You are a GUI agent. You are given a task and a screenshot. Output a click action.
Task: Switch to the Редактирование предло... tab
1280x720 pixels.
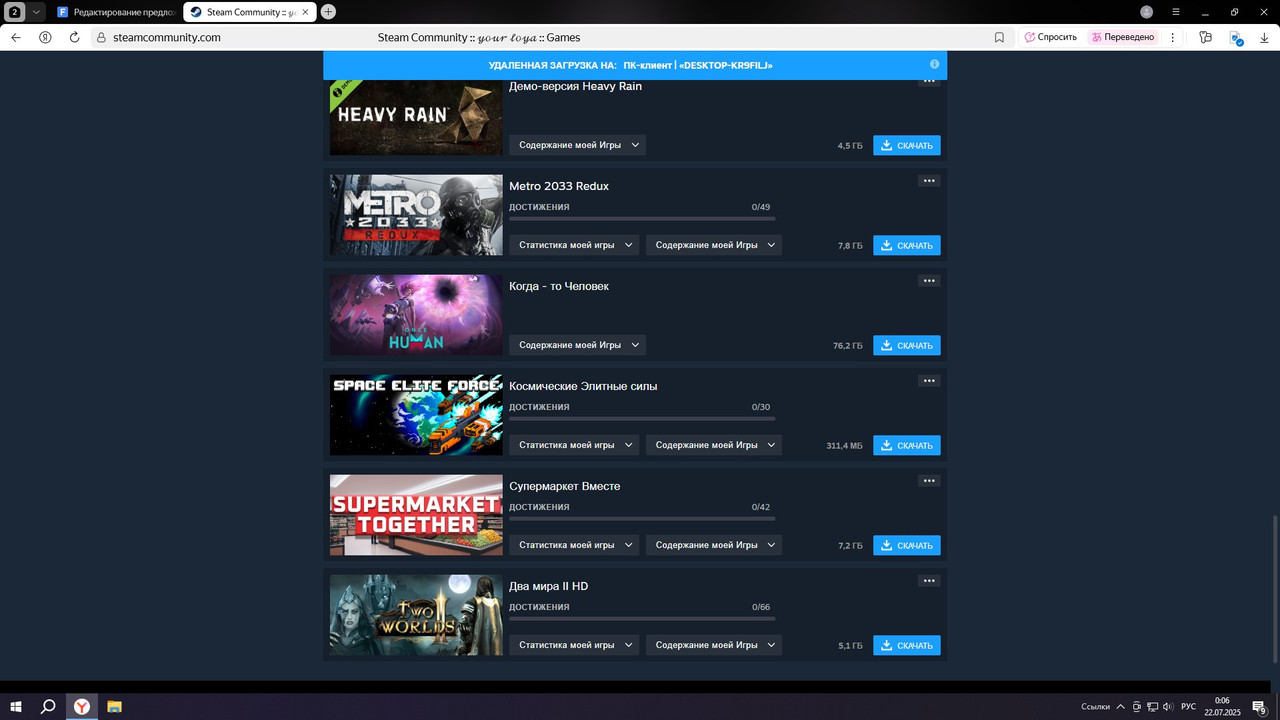[x=115, y=12]
